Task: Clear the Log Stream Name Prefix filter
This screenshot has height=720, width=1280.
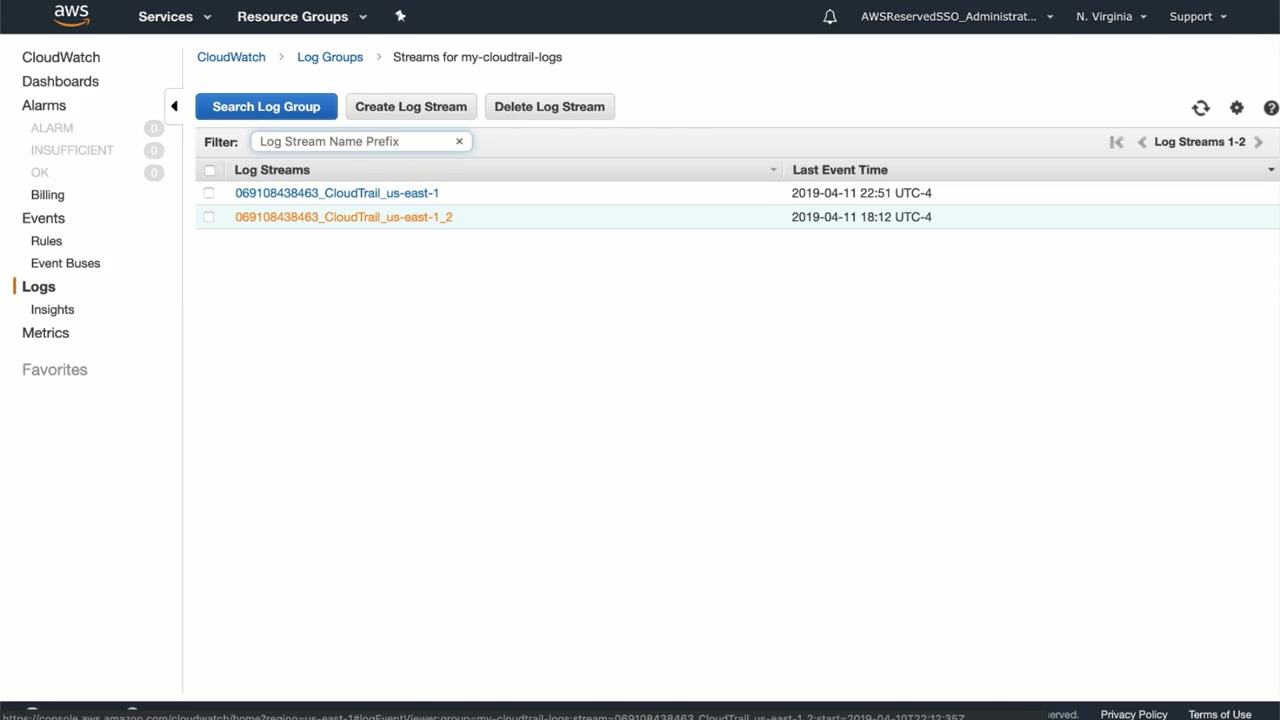Action: pos(459,141)
